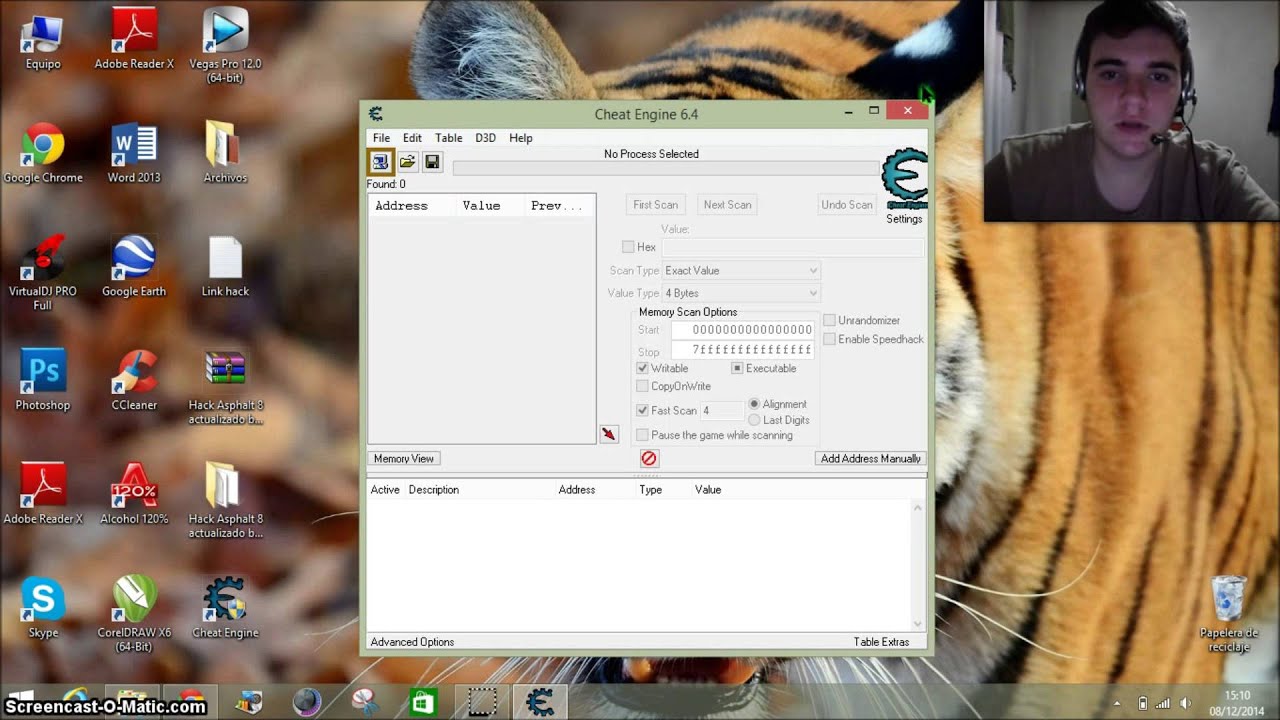Open the Equipo desktop icon
The height and width of the screenshot is (720, 1280).
43,41
